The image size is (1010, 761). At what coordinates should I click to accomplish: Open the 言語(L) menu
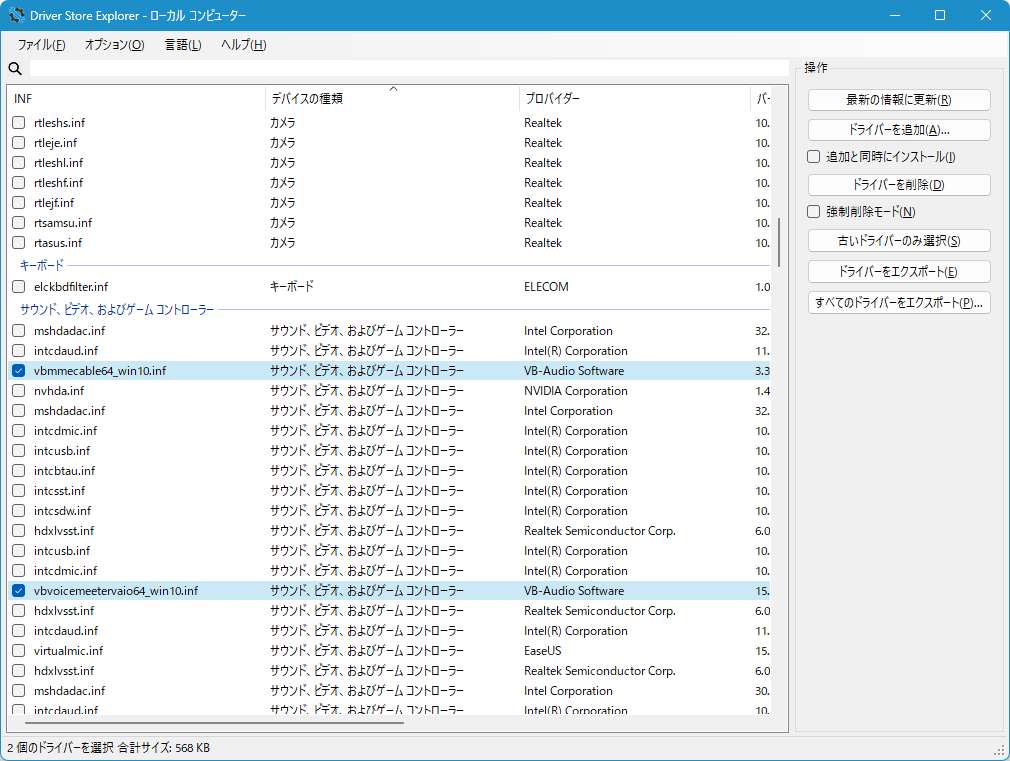183,44
